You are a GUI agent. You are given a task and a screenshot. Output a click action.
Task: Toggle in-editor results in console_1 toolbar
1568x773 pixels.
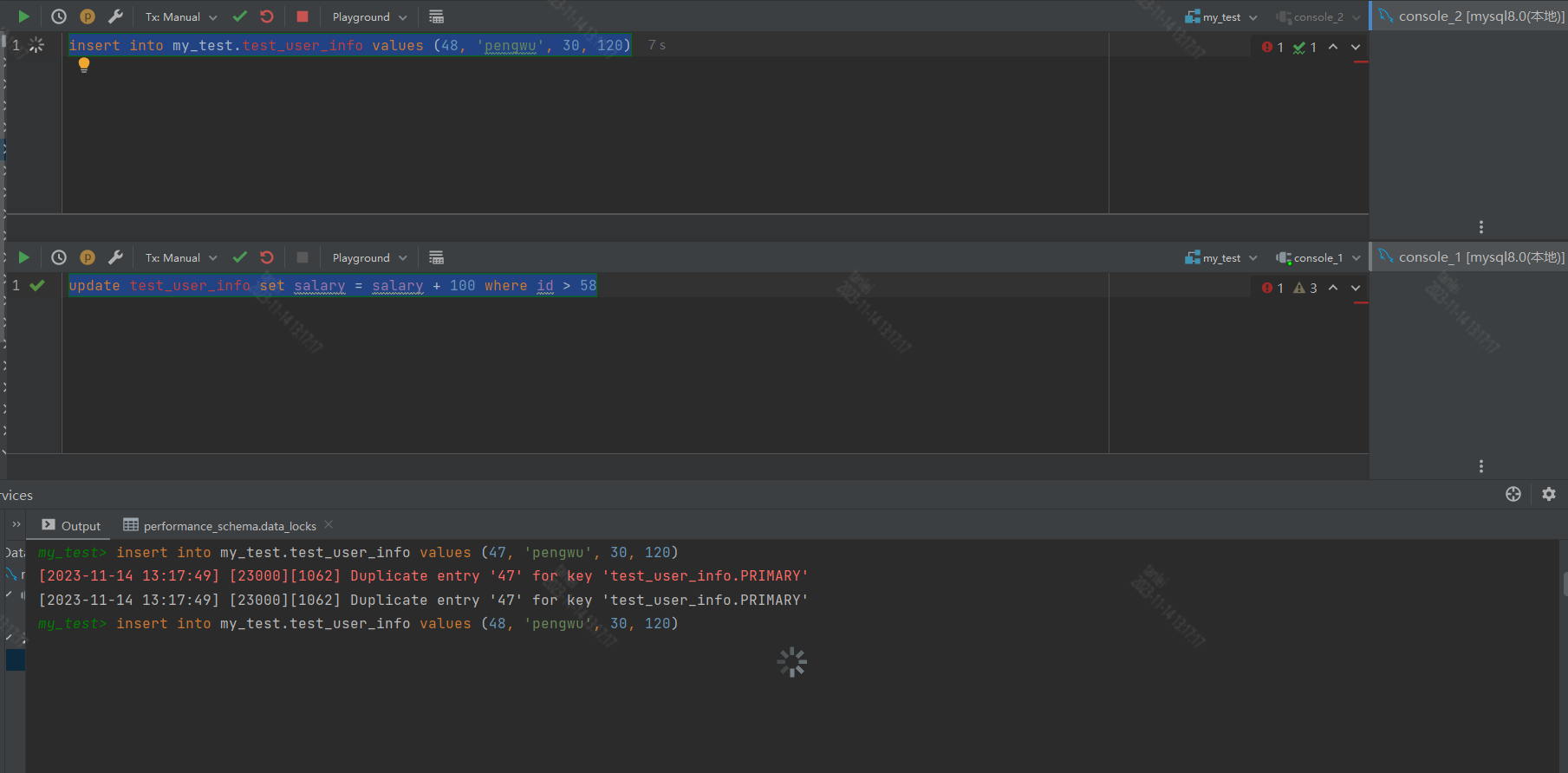point(436,257)
